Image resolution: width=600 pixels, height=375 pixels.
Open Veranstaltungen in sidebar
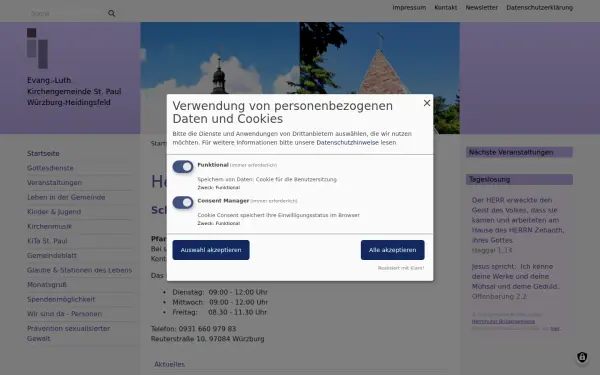(x=54, y=183)
